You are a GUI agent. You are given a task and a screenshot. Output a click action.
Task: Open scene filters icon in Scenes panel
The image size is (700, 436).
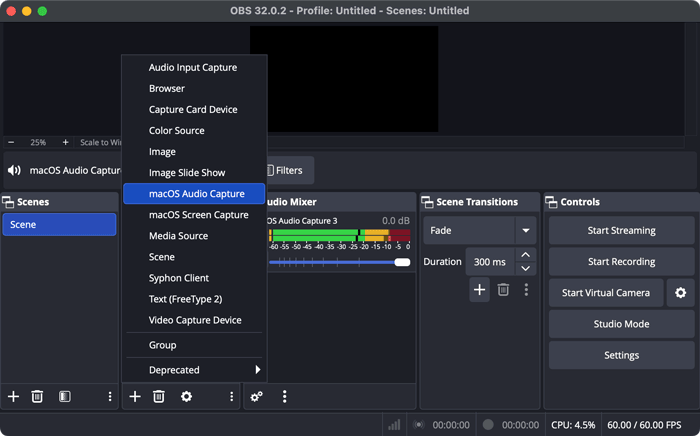[x=65, y=396]
